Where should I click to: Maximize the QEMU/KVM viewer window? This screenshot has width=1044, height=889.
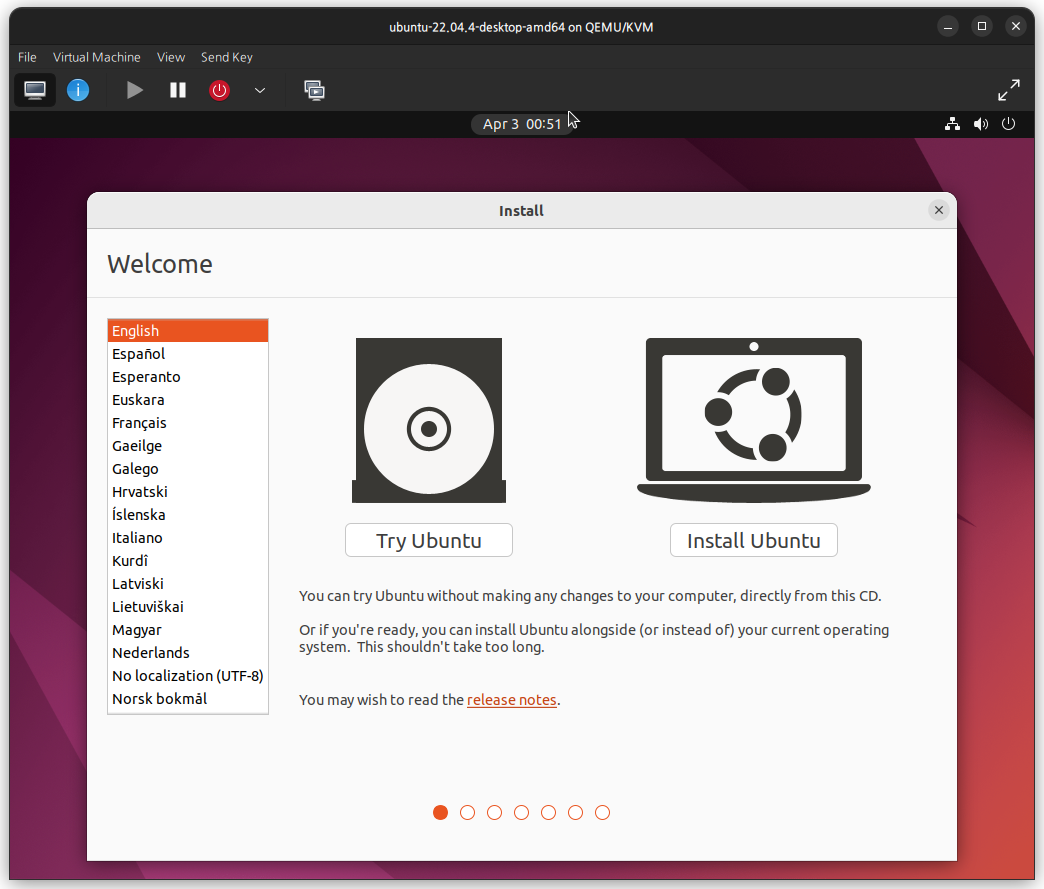(x=981, y=27)
